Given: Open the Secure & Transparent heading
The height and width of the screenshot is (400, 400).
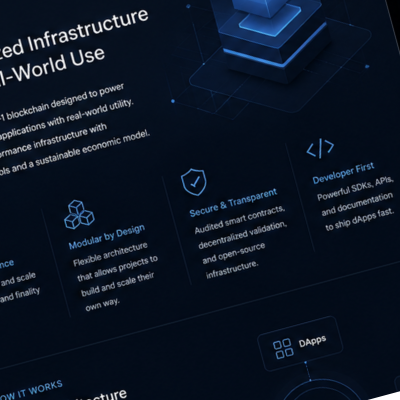Looking at the screenshot, I should pos(233,202).
